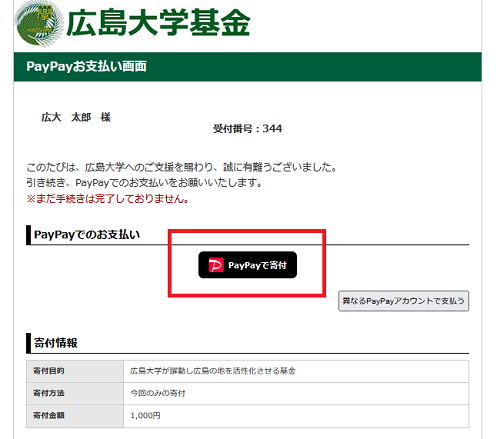Click the line 引き続き、PayPayでのお支払いをお願いいたします。
The image size is (500, 439).
145,183
